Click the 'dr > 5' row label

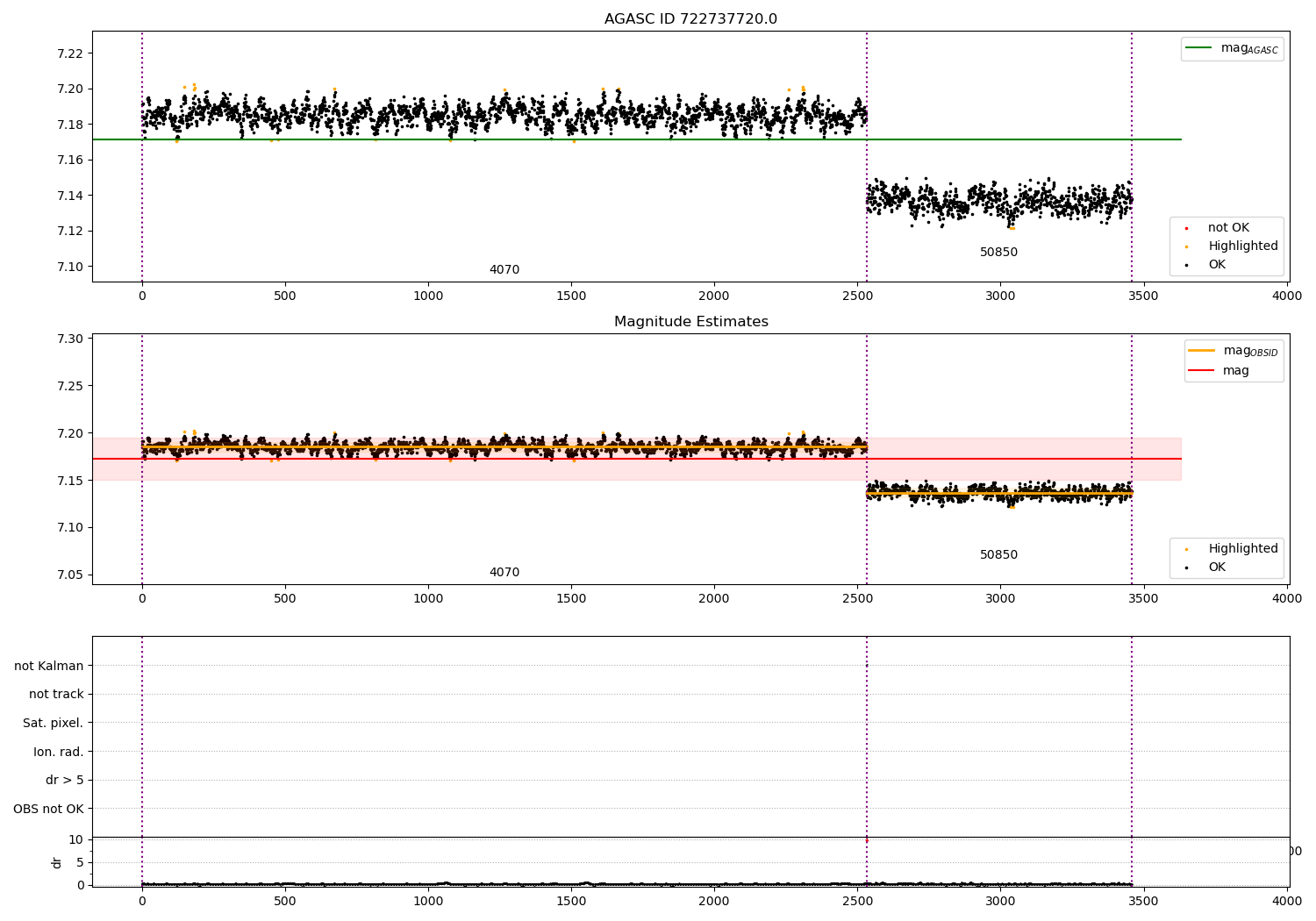tap(65, 780)
